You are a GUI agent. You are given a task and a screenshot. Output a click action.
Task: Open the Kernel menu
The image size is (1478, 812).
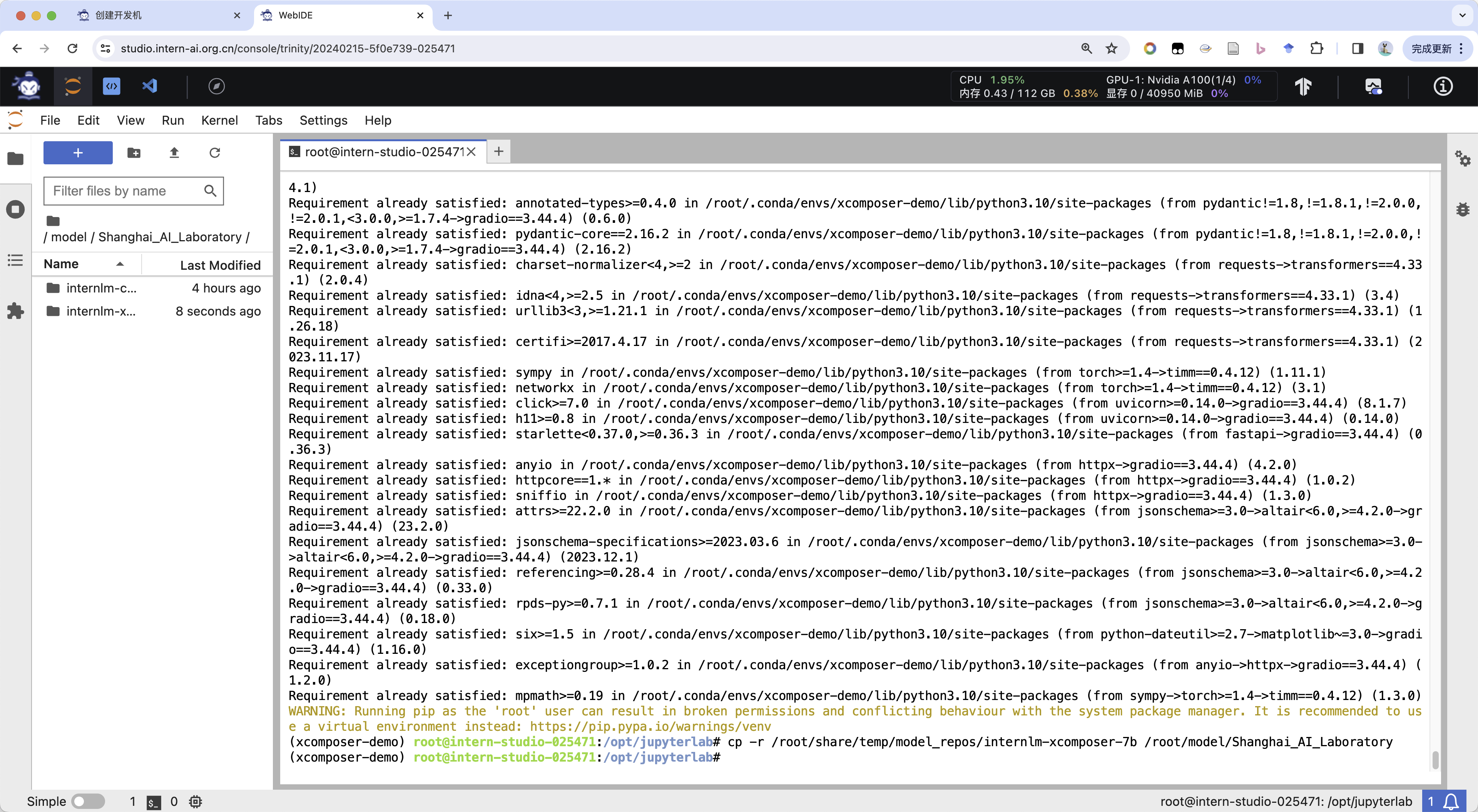point(219,120)
